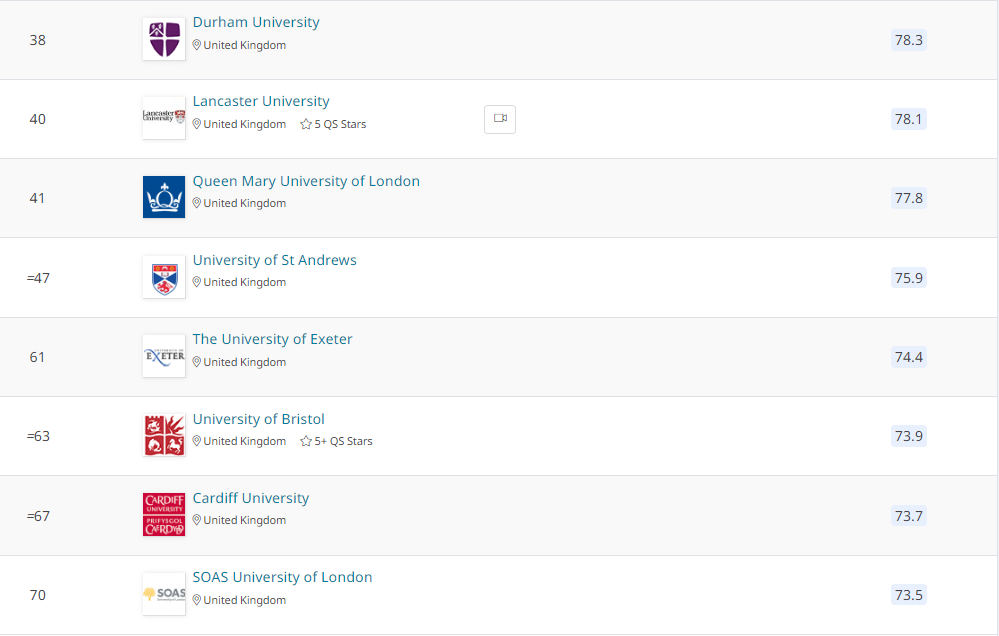Open the University of Bristol link

pos(258,419)
